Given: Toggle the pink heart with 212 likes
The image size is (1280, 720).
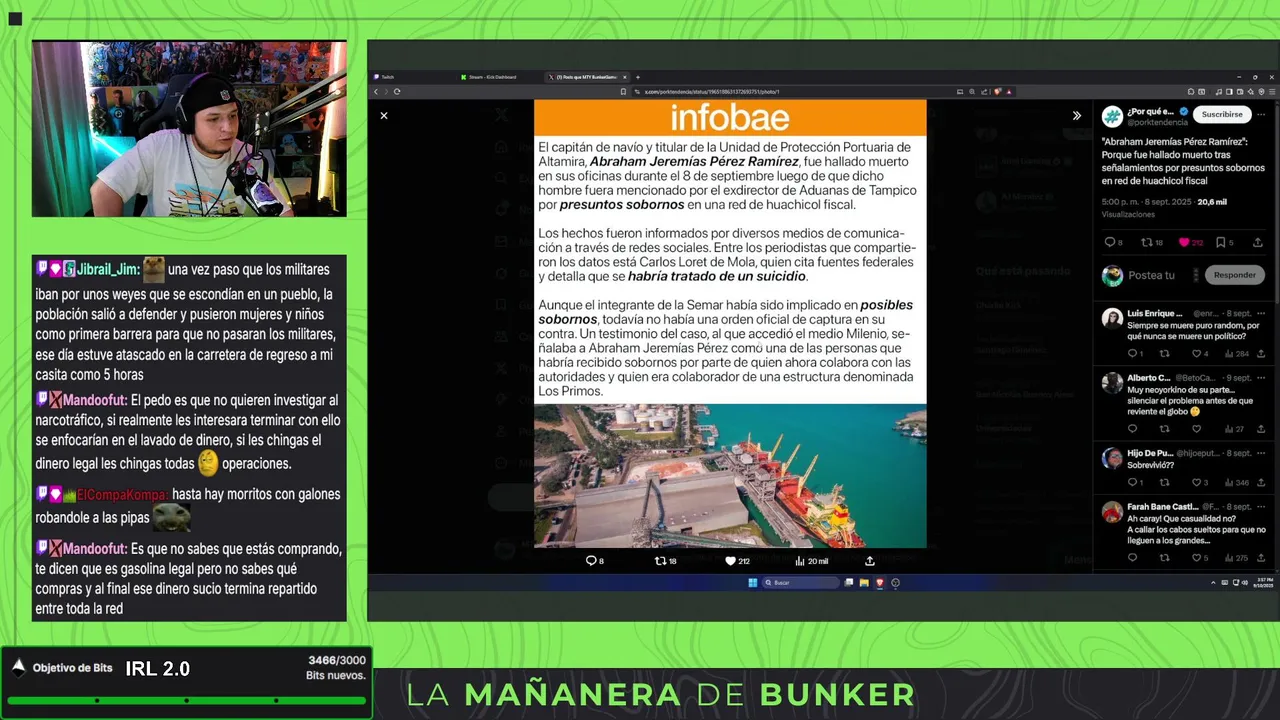Looking at the screenshot, I should pyautogui.click(x=1190, y=242).
